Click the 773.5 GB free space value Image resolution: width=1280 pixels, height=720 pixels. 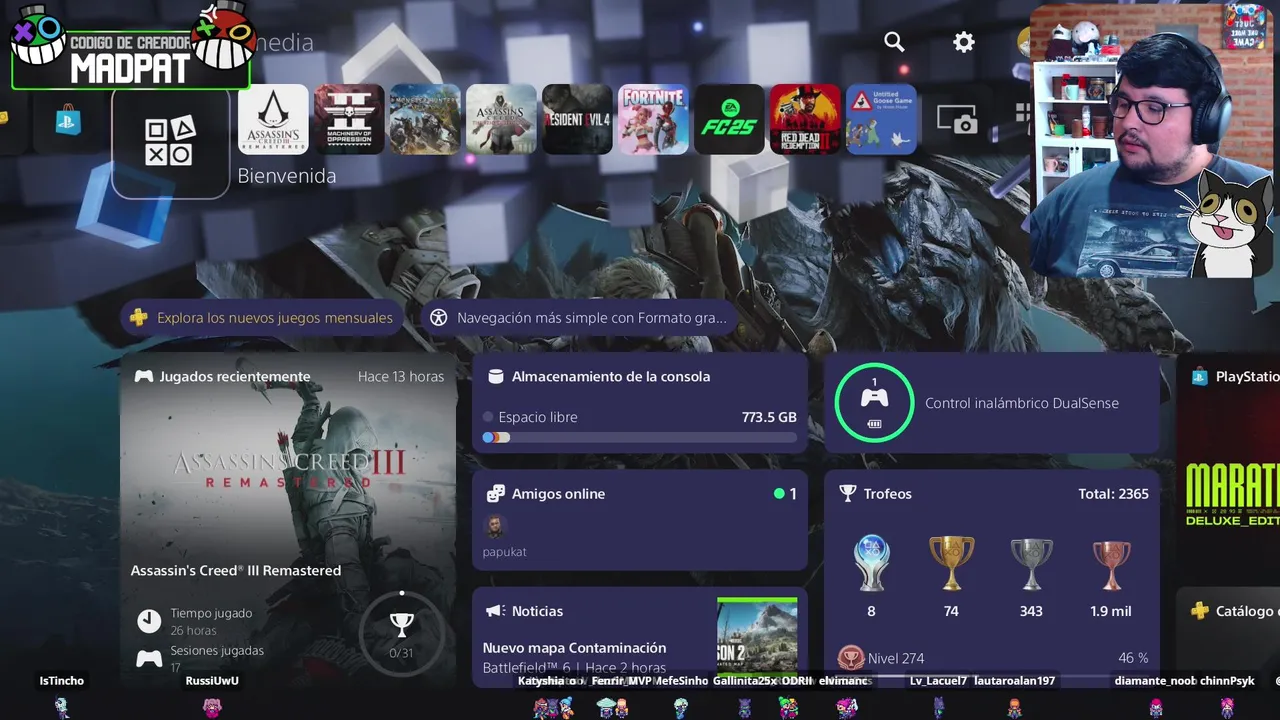[769, 417]
